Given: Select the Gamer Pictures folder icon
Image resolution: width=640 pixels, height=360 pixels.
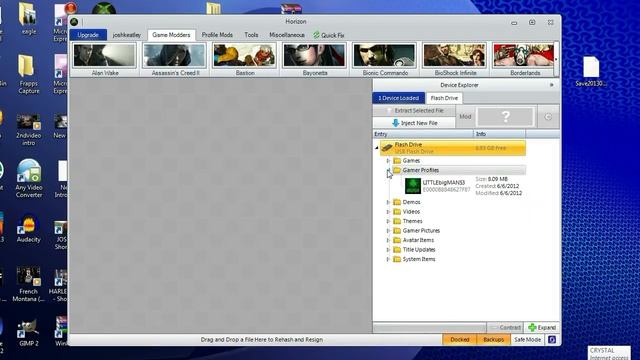Looking at the screenshot, I should [397, 231].
